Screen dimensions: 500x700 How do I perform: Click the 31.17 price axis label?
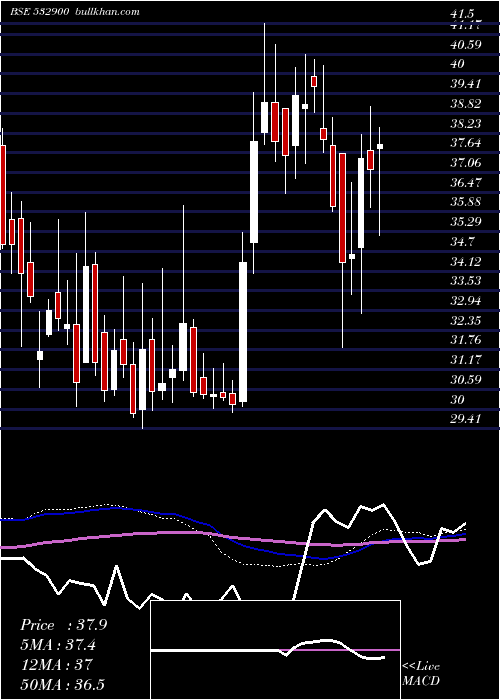click(x=466, y=360)
